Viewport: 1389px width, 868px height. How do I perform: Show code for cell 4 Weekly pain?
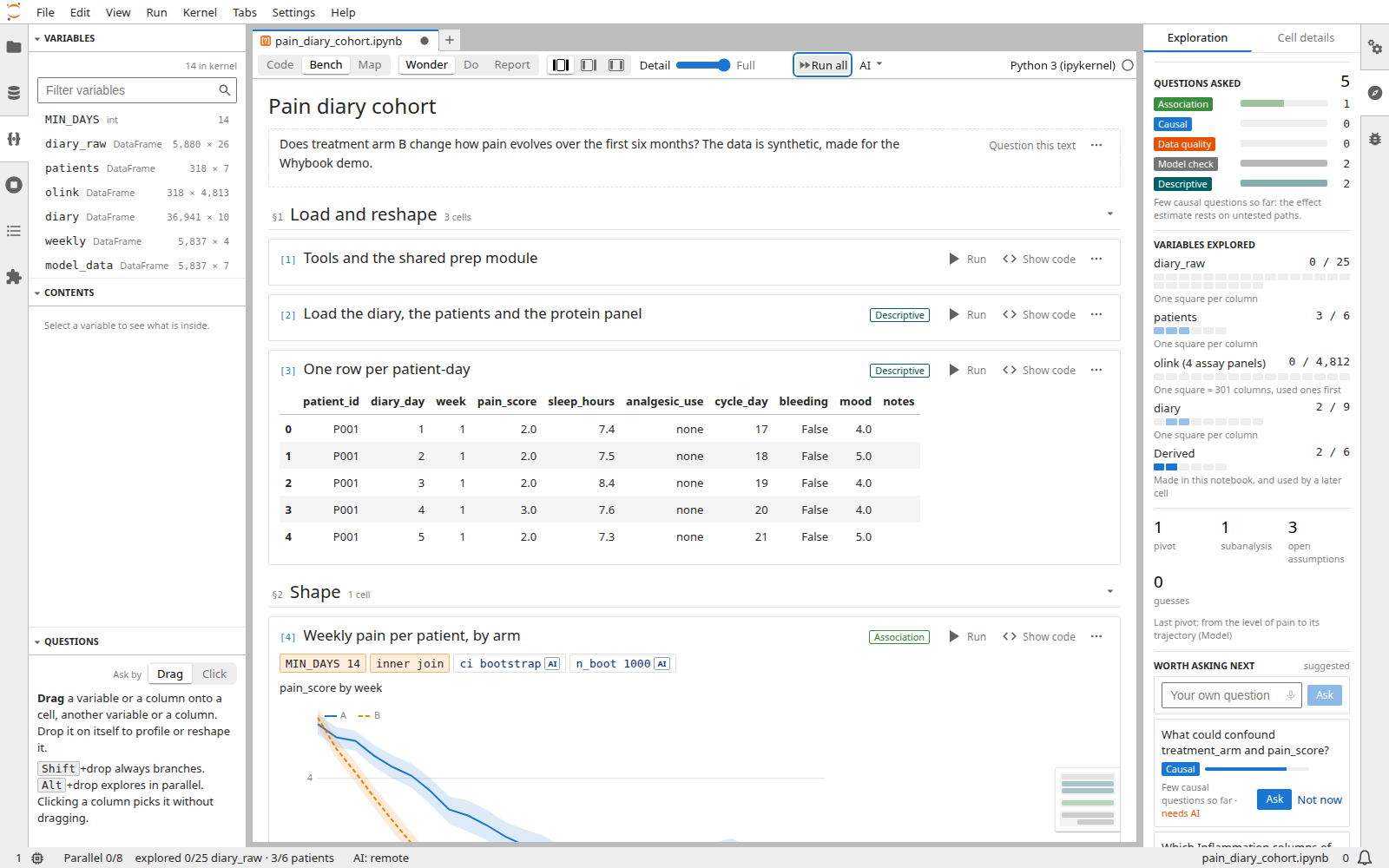tap(1039, 636)
